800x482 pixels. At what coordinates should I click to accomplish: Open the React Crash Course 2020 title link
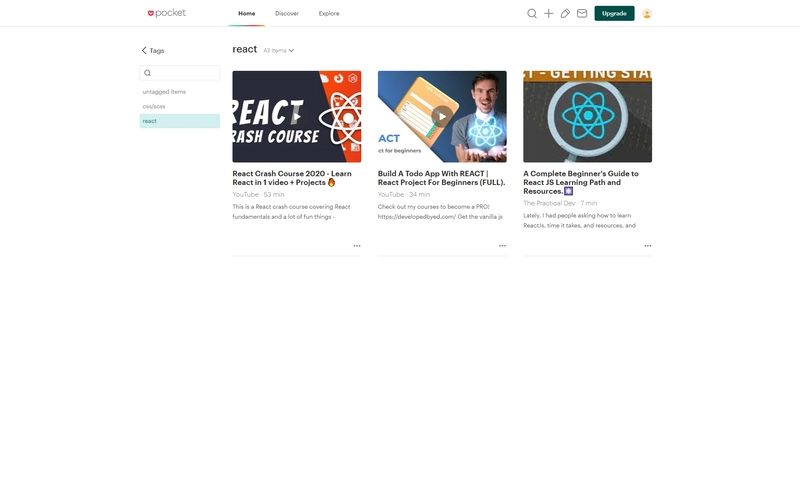click(292, 178)
